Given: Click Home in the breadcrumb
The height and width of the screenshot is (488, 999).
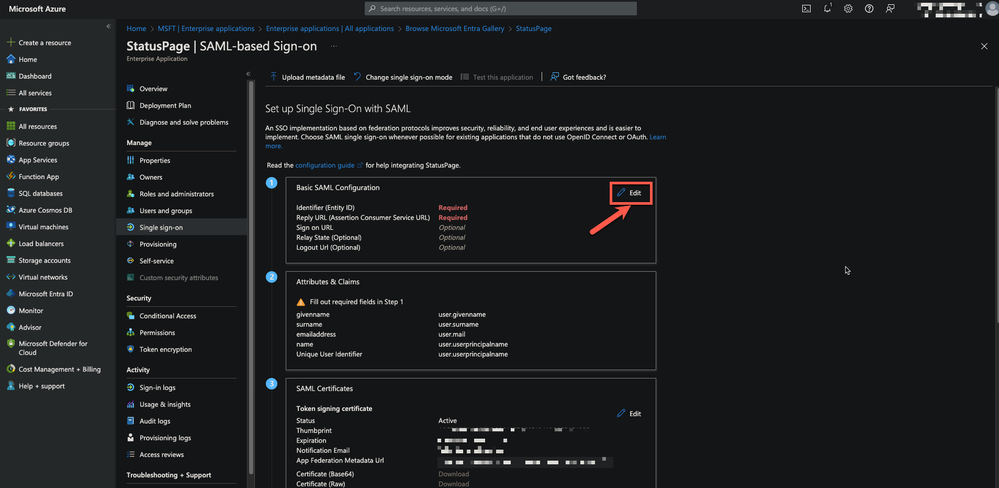Looking at the screenshot, I should (x=136, y=29).
